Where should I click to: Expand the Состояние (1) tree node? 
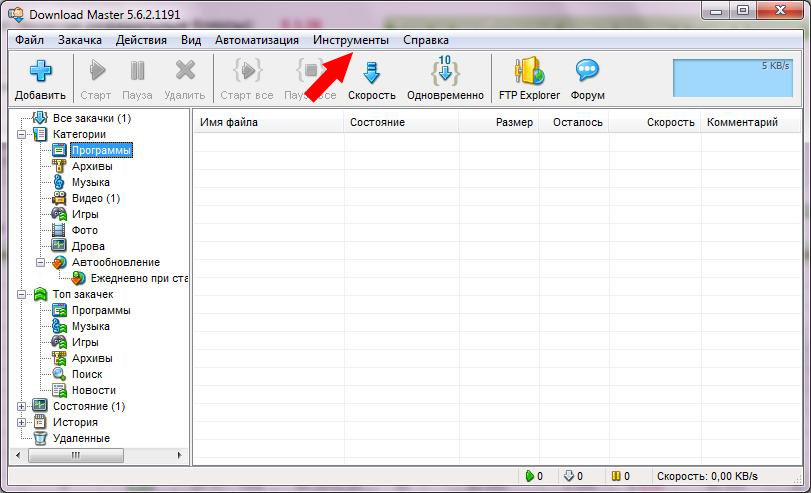click(23, 406)
